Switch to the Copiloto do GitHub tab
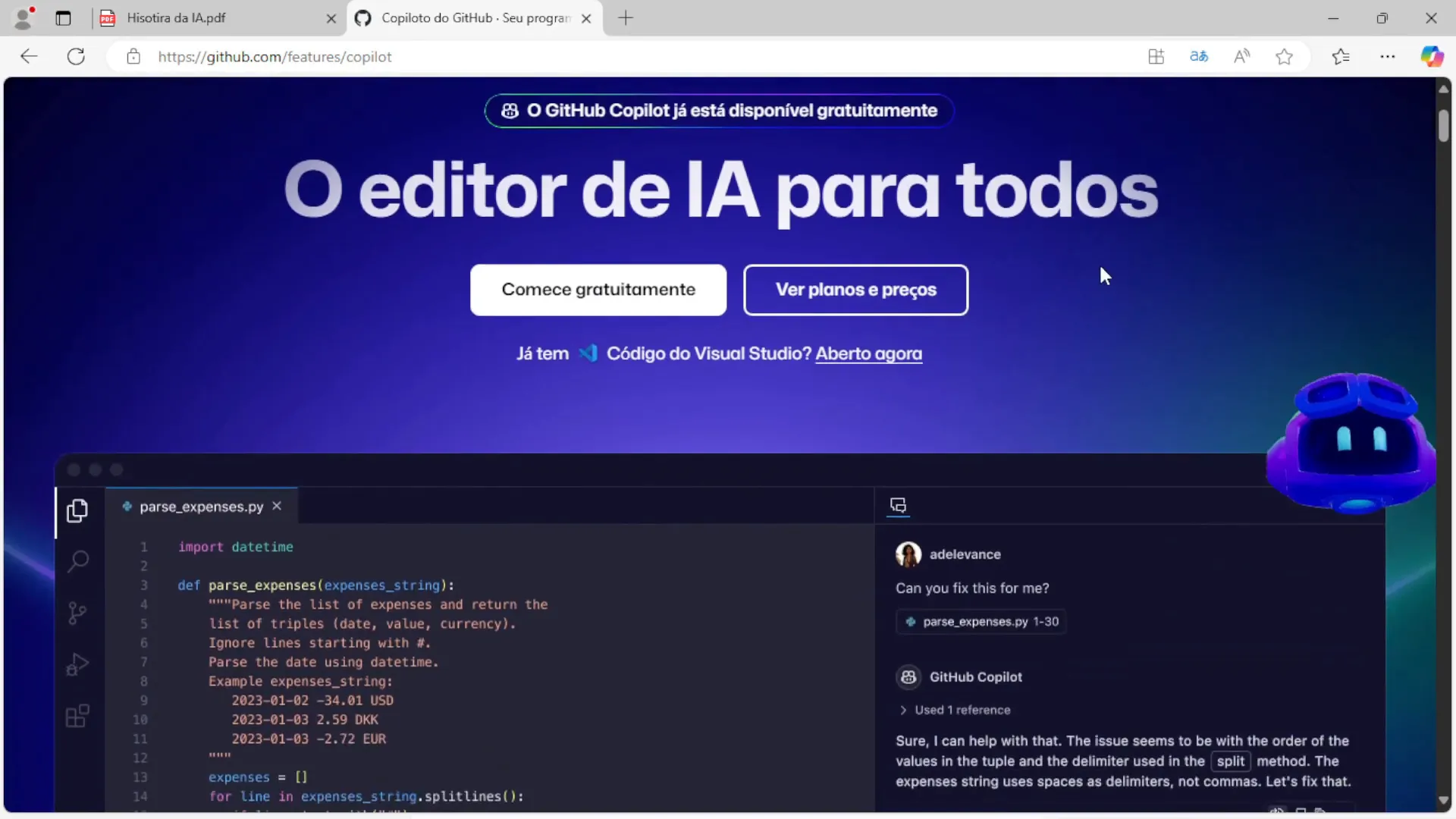 pos(475,17)
